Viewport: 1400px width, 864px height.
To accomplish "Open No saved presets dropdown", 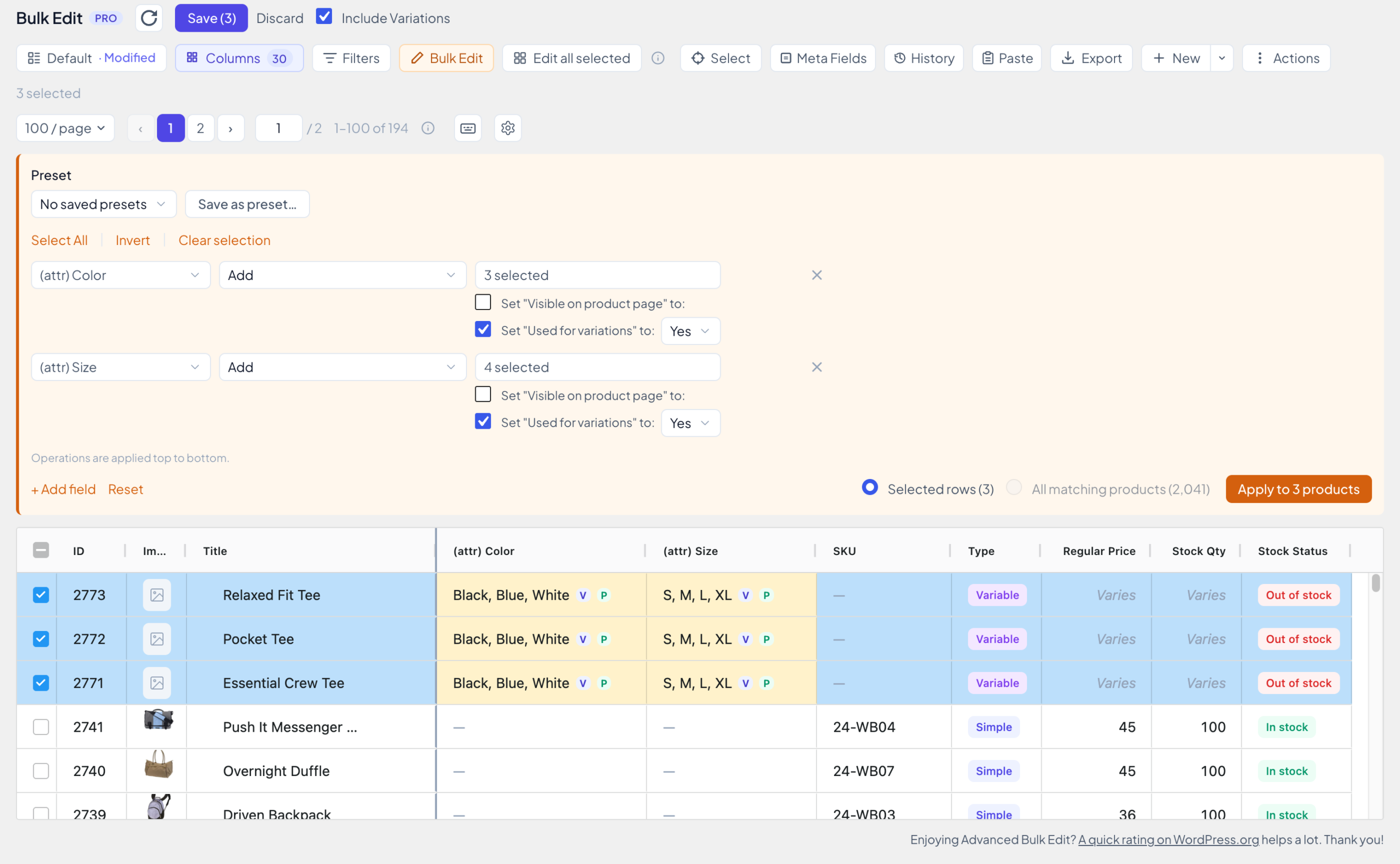I will point(103,204).
